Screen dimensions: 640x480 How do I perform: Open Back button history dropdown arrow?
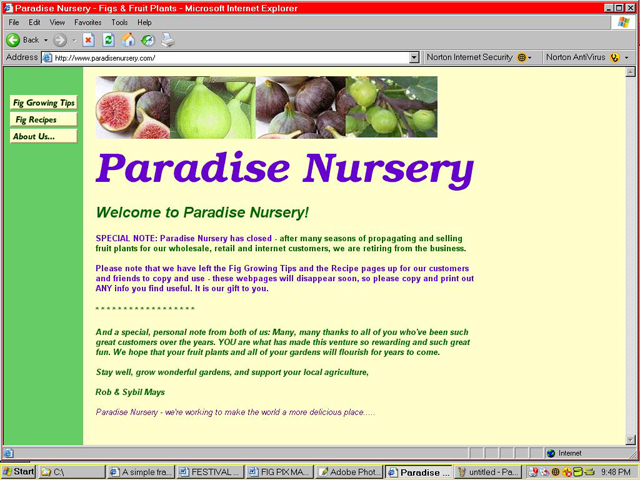(46, 40)
